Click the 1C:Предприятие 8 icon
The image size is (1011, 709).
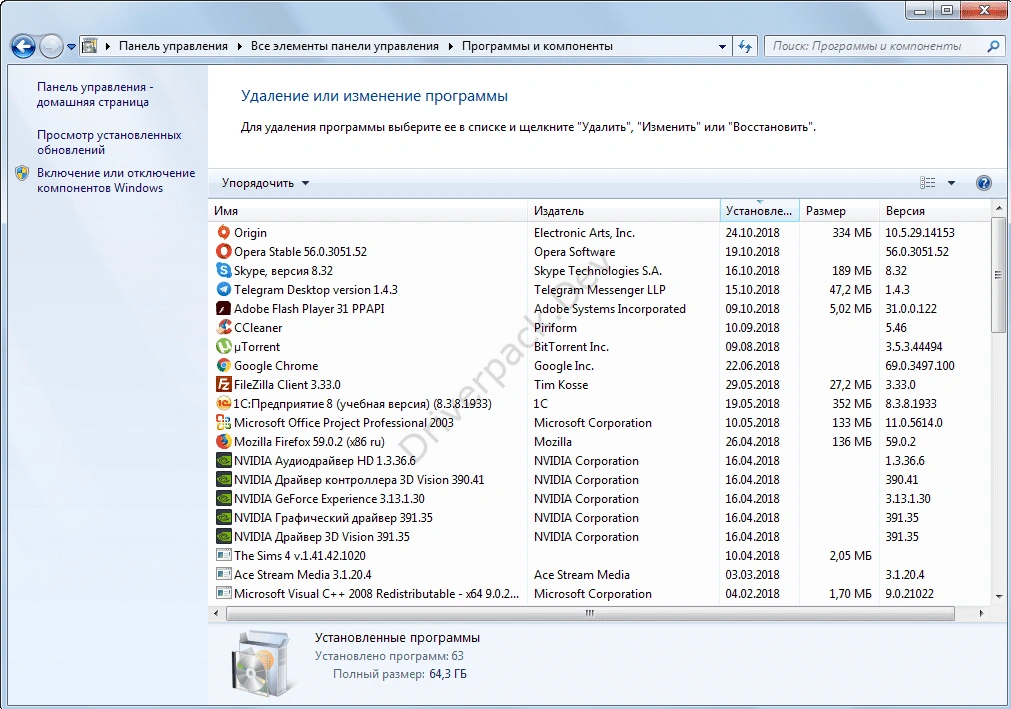point(223,403)
